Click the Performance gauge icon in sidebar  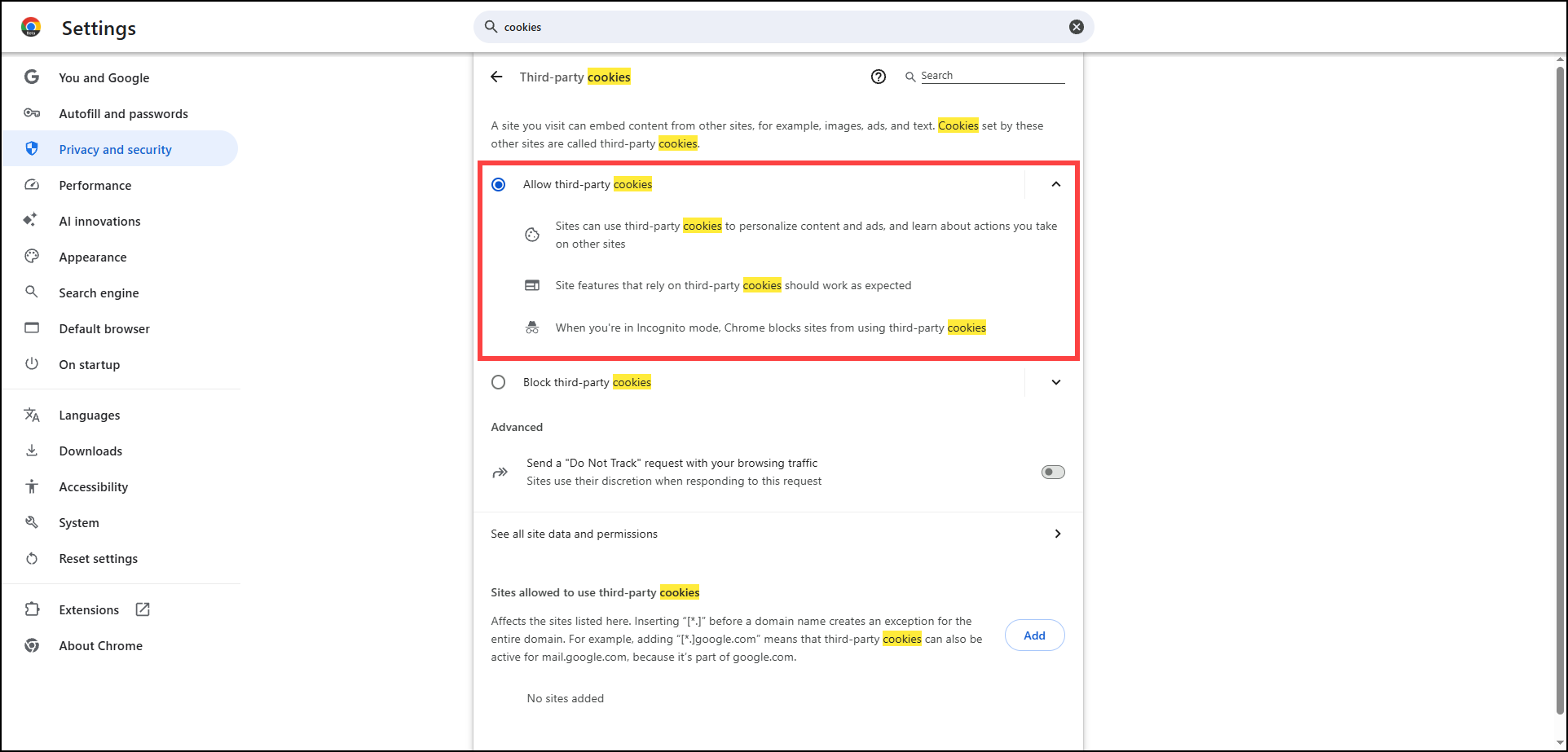pos(32,185)
